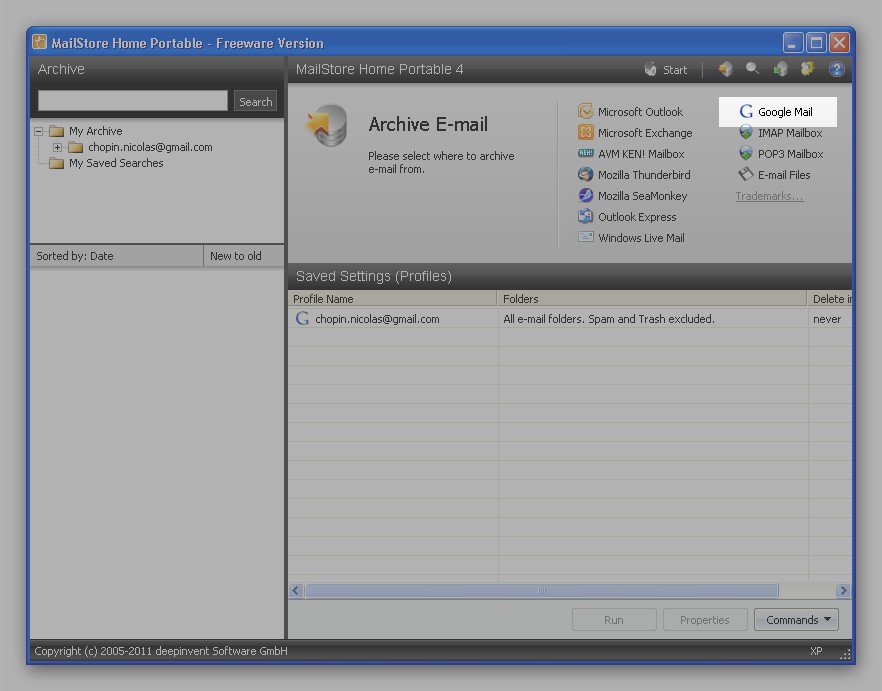Pick AVM KEN! Mailbox source
Viewport: 882px width, 691px height.
(x=631, y=154)
